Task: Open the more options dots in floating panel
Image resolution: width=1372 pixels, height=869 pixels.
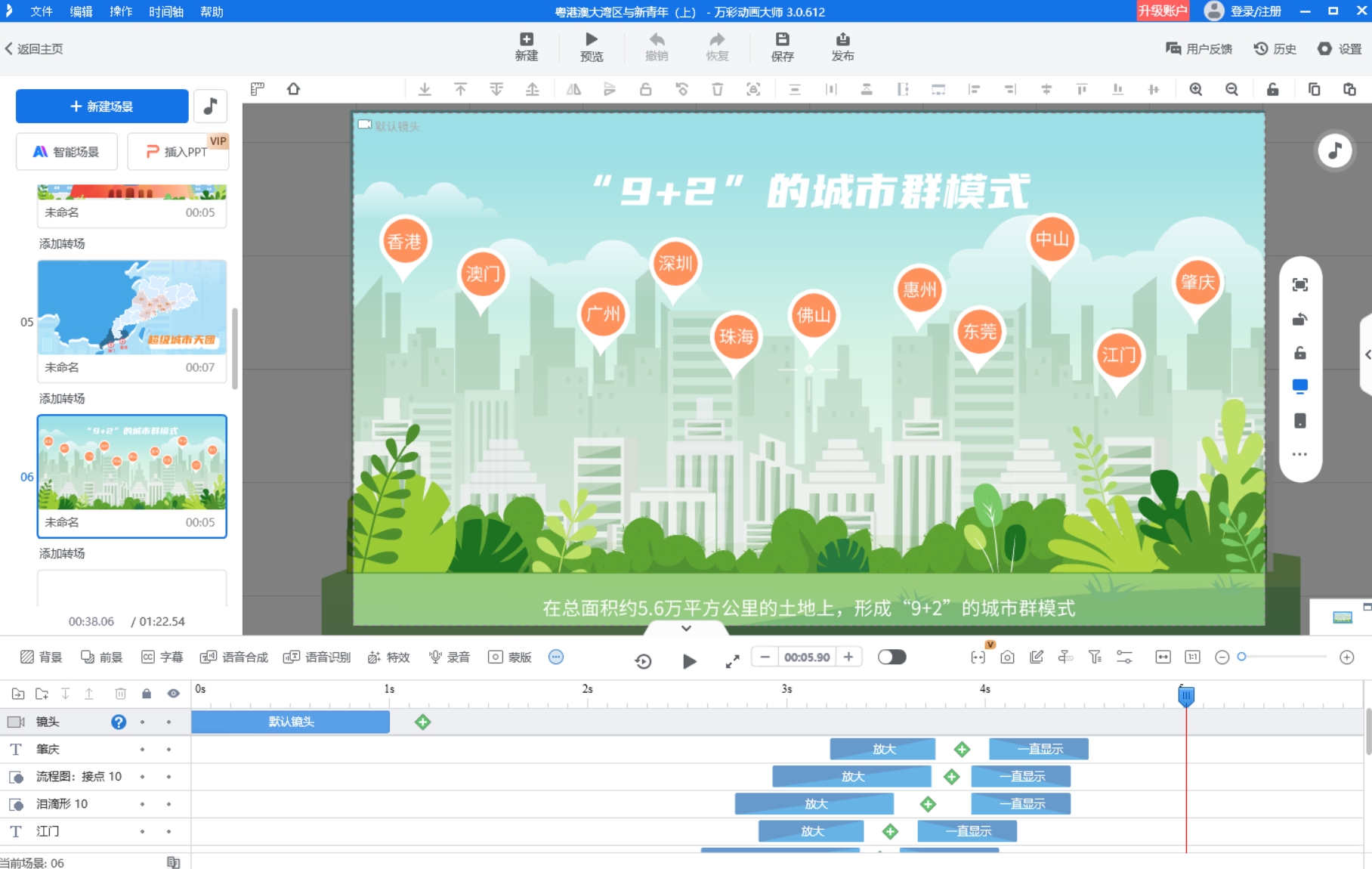Action: coord(1299,454)
